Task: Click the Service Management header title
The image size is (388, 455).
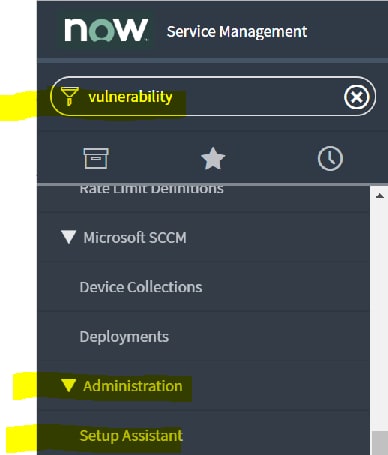Action: tap(237, 32)
